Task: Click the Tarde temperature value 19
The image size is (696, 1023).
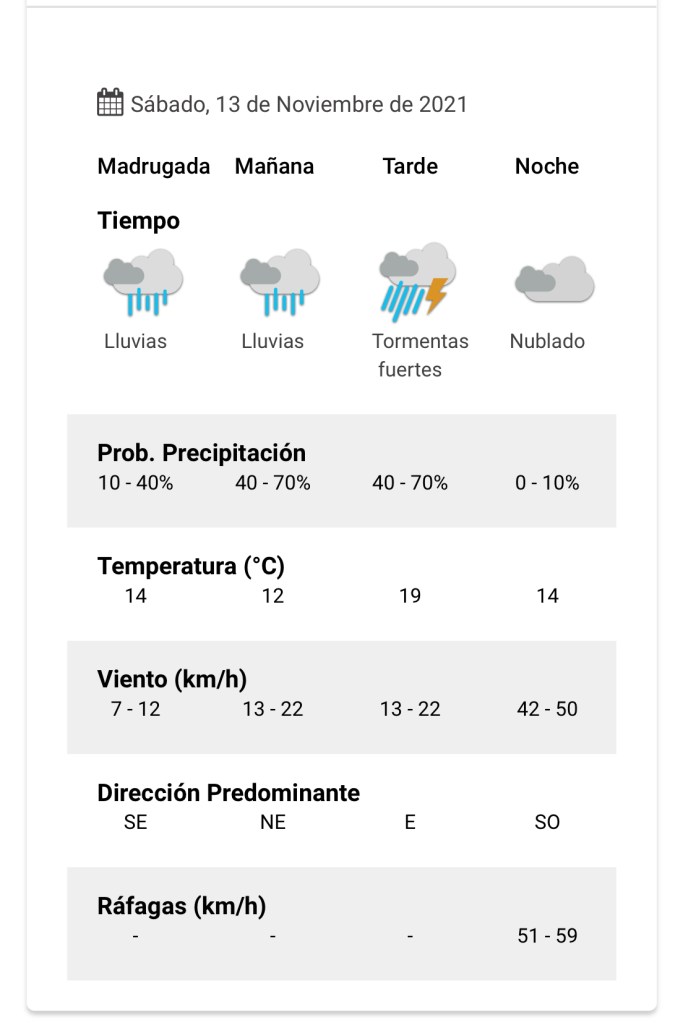Action: [410, 596]
